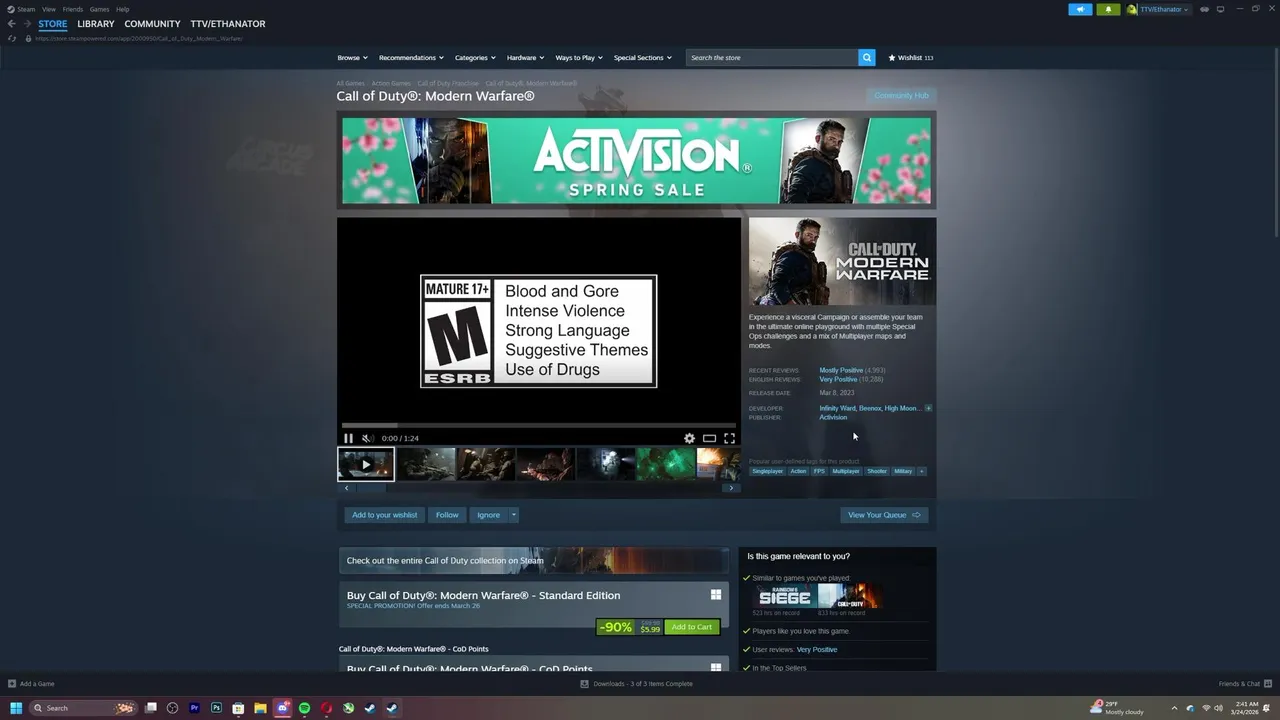Click the Community Hub button

[901, 96]
